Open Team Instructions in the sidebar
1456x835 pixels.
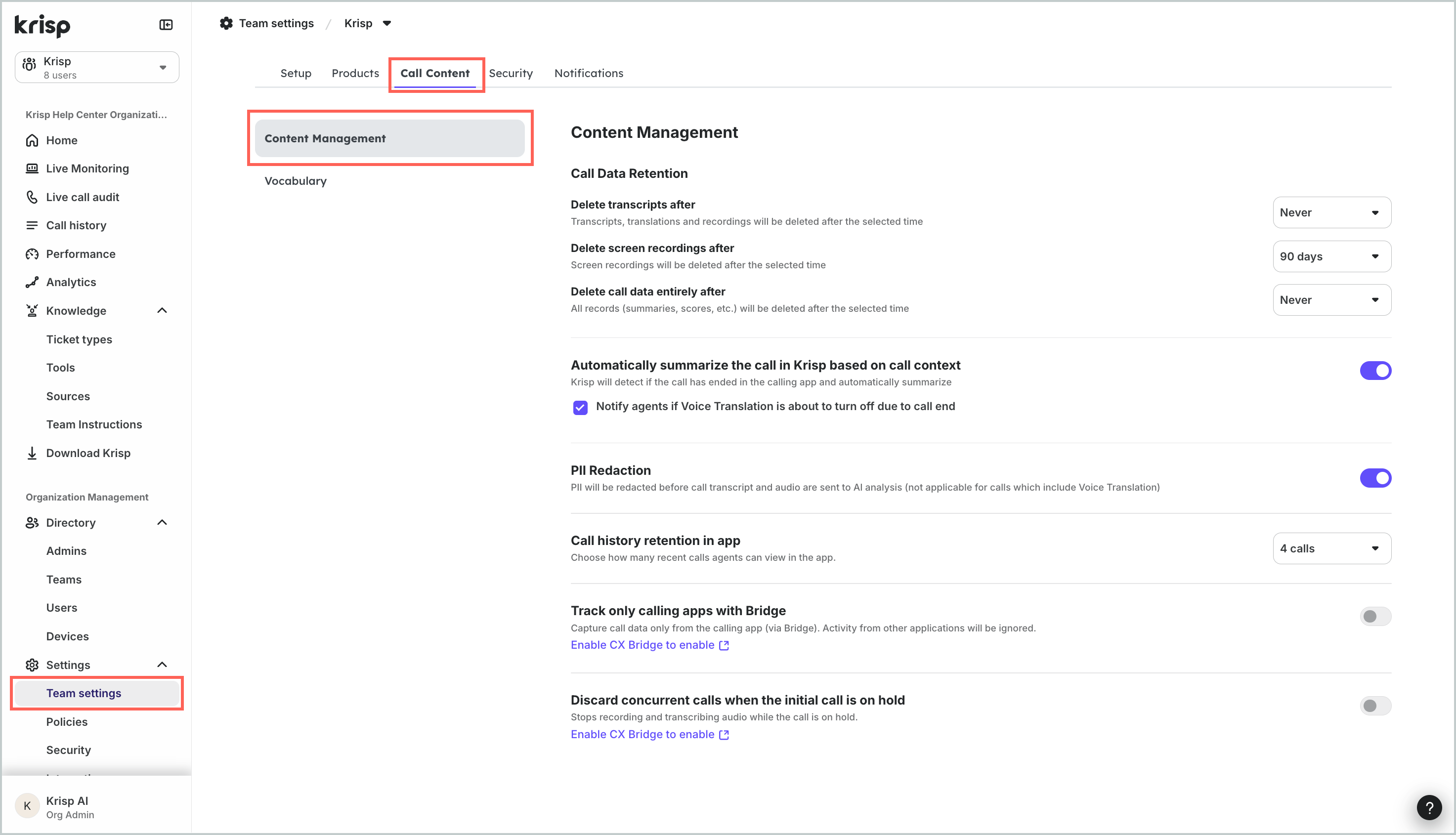(x=94, y=424)
